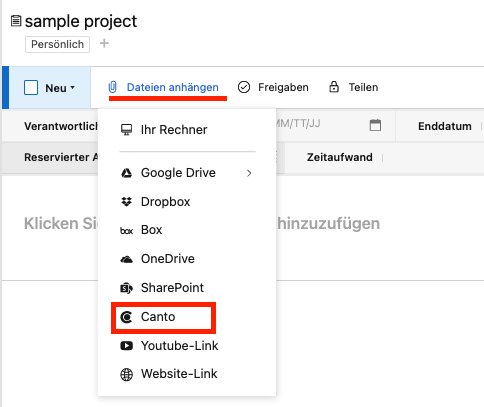Click the MM/TT/JJ date input field

320,124
